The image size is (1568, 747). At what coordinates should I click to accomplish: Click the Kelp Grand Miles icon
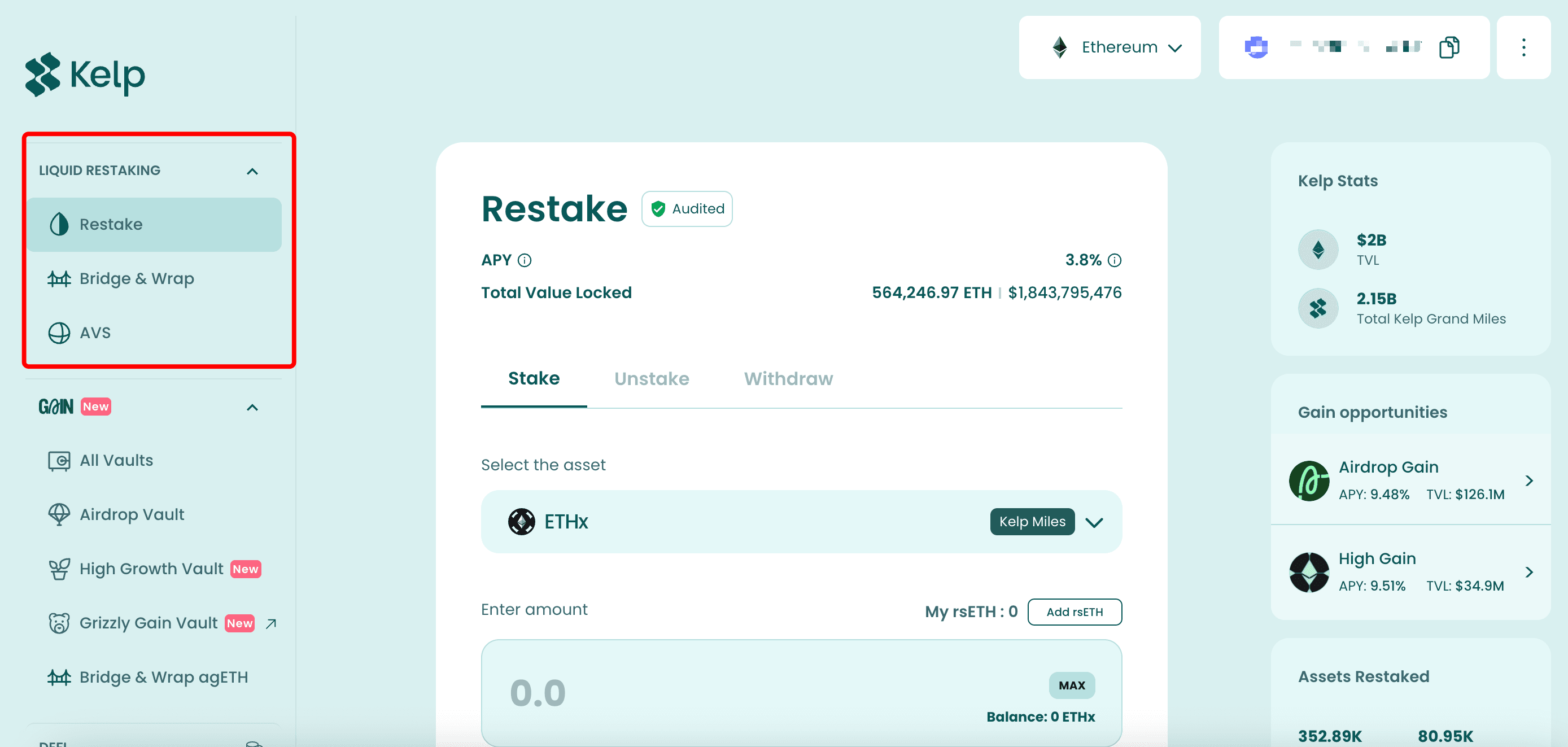tap(1318, 308)
